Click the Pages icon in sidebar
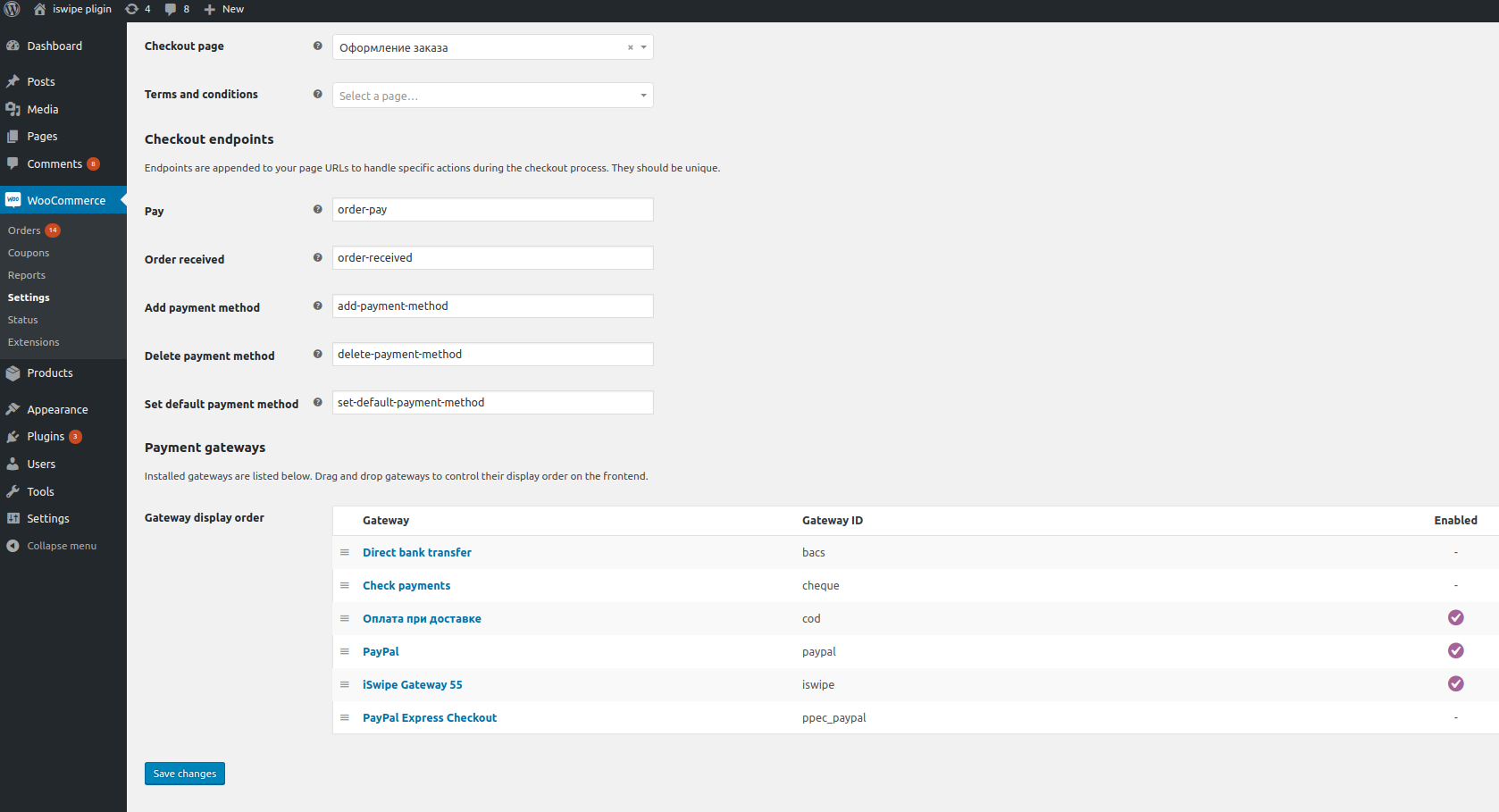Viewport: 1499px width, 812px height. (13, 136)
